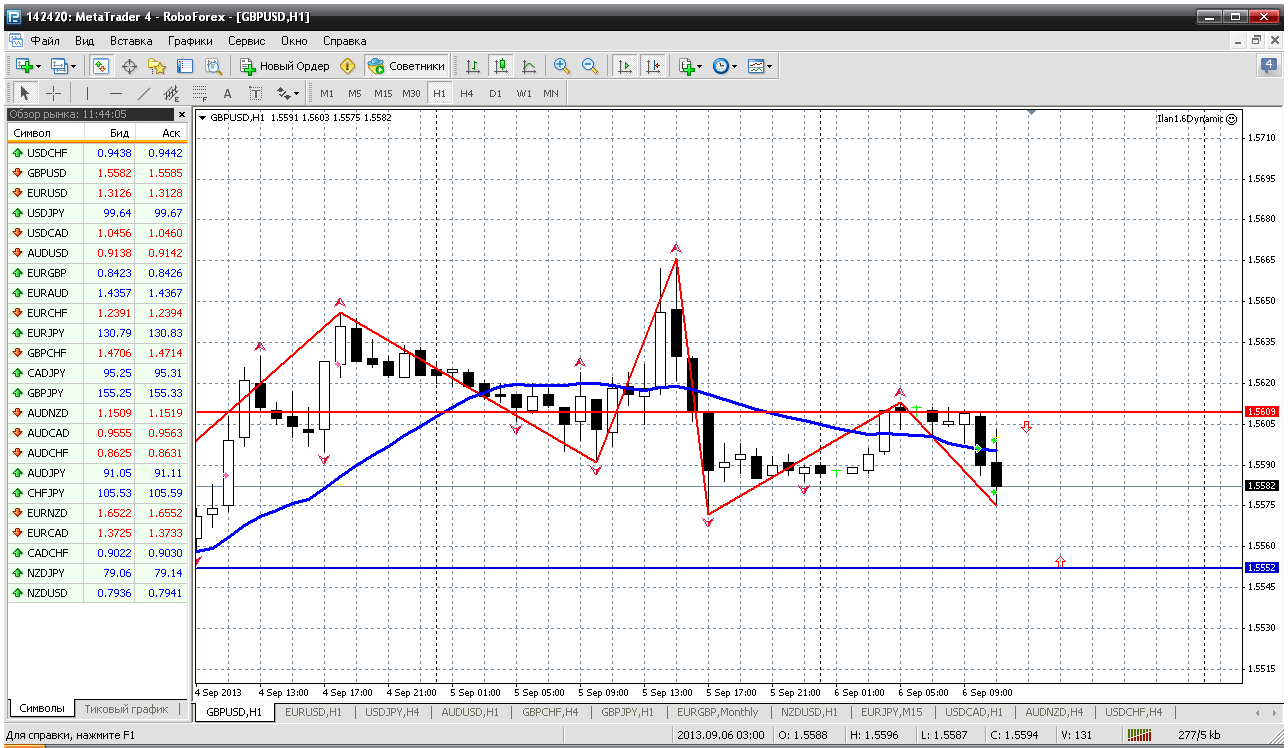Select the Text tool (letter A)
Image resolution: width=1288 pixels, height=748 pixels.
pos(227,93)
